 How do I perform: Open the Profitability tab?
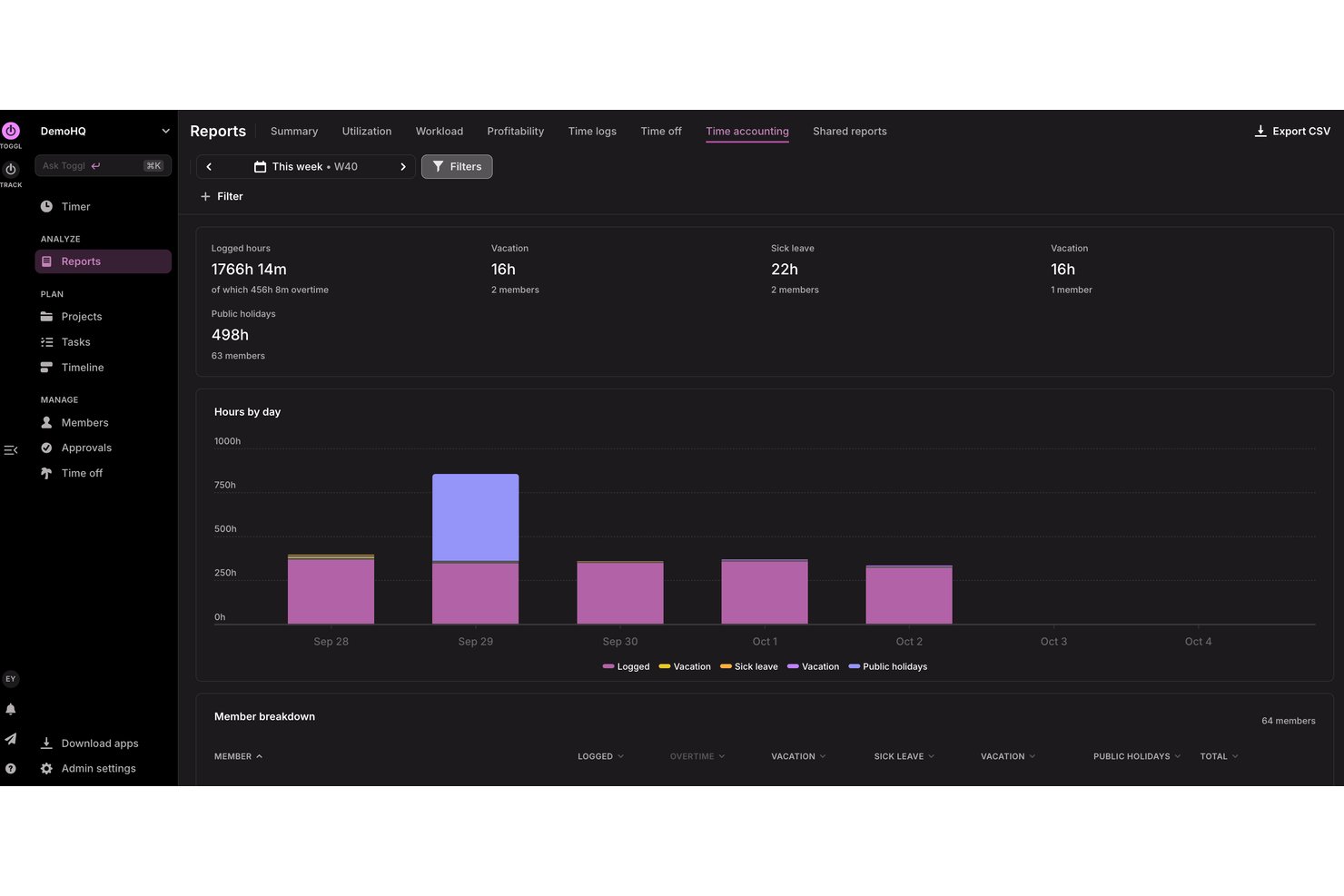click(516, 132)
